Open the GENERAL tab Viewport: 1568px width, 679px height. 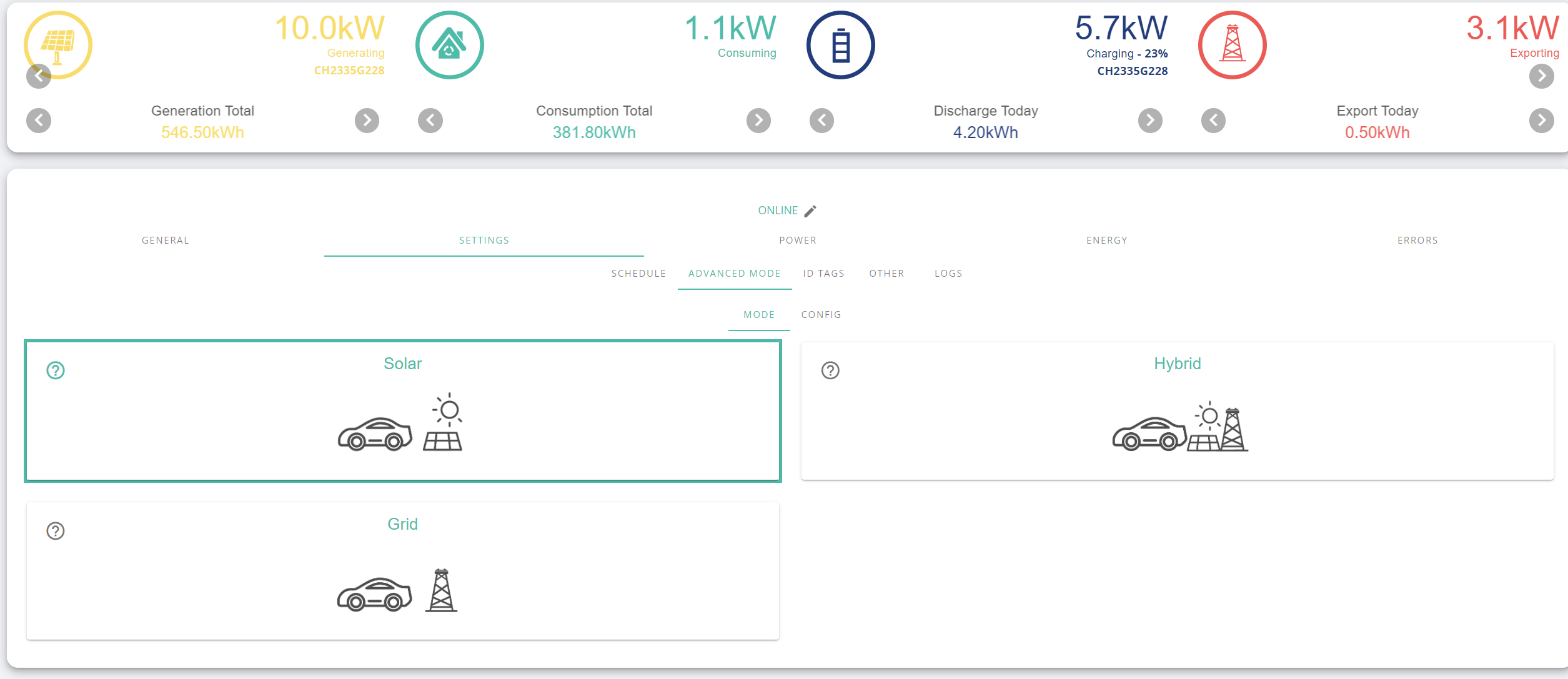pyautogui.click(x=166, y=240)
